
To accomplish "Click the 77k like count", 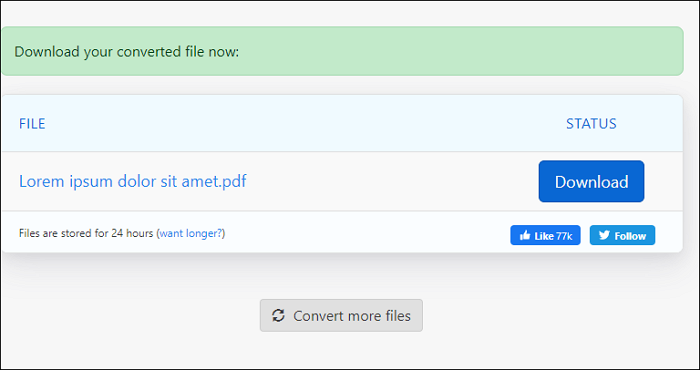I will (x=564, y=236).
